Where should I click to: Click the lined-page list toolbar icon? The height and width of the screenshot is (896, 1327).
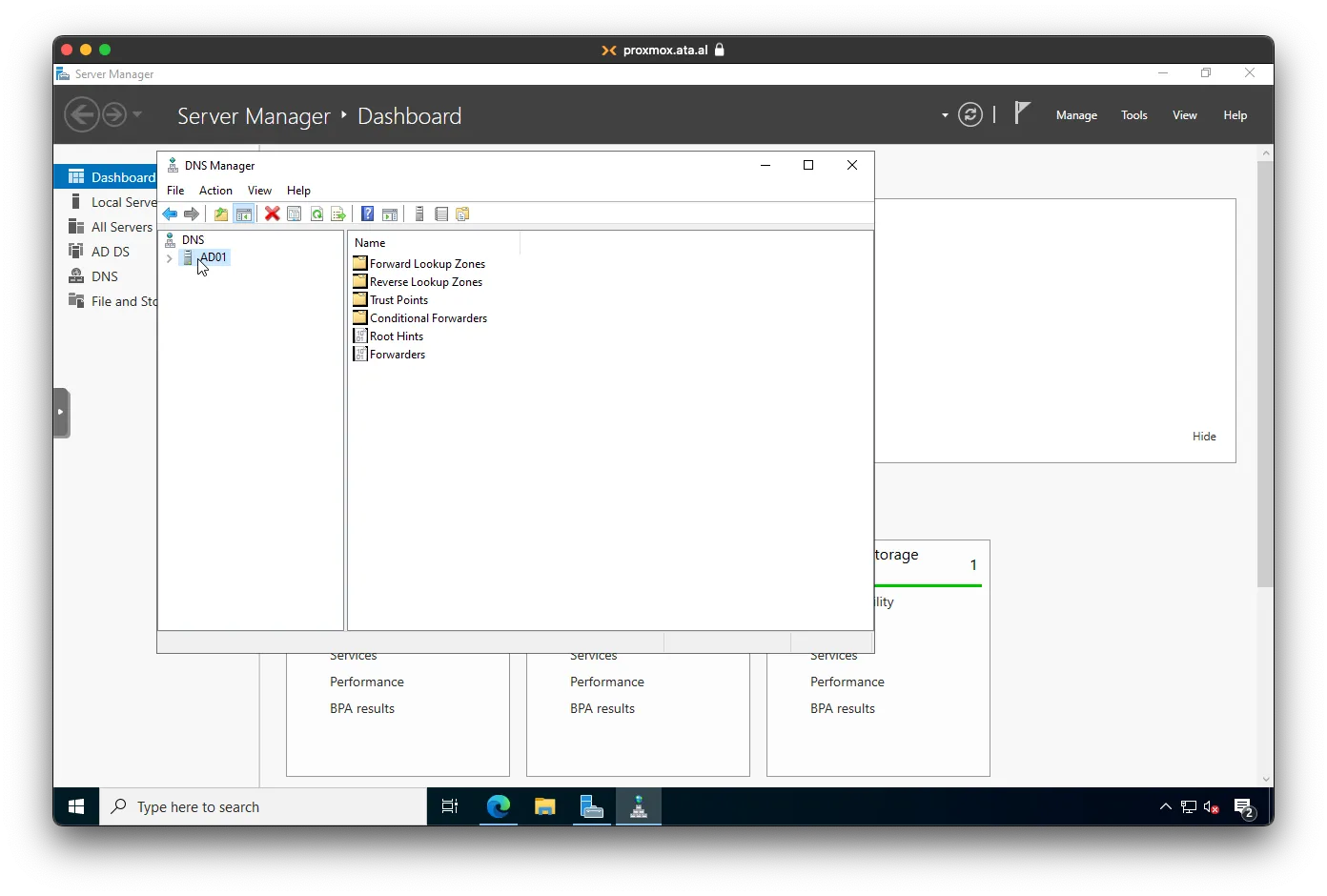(441, 214)
